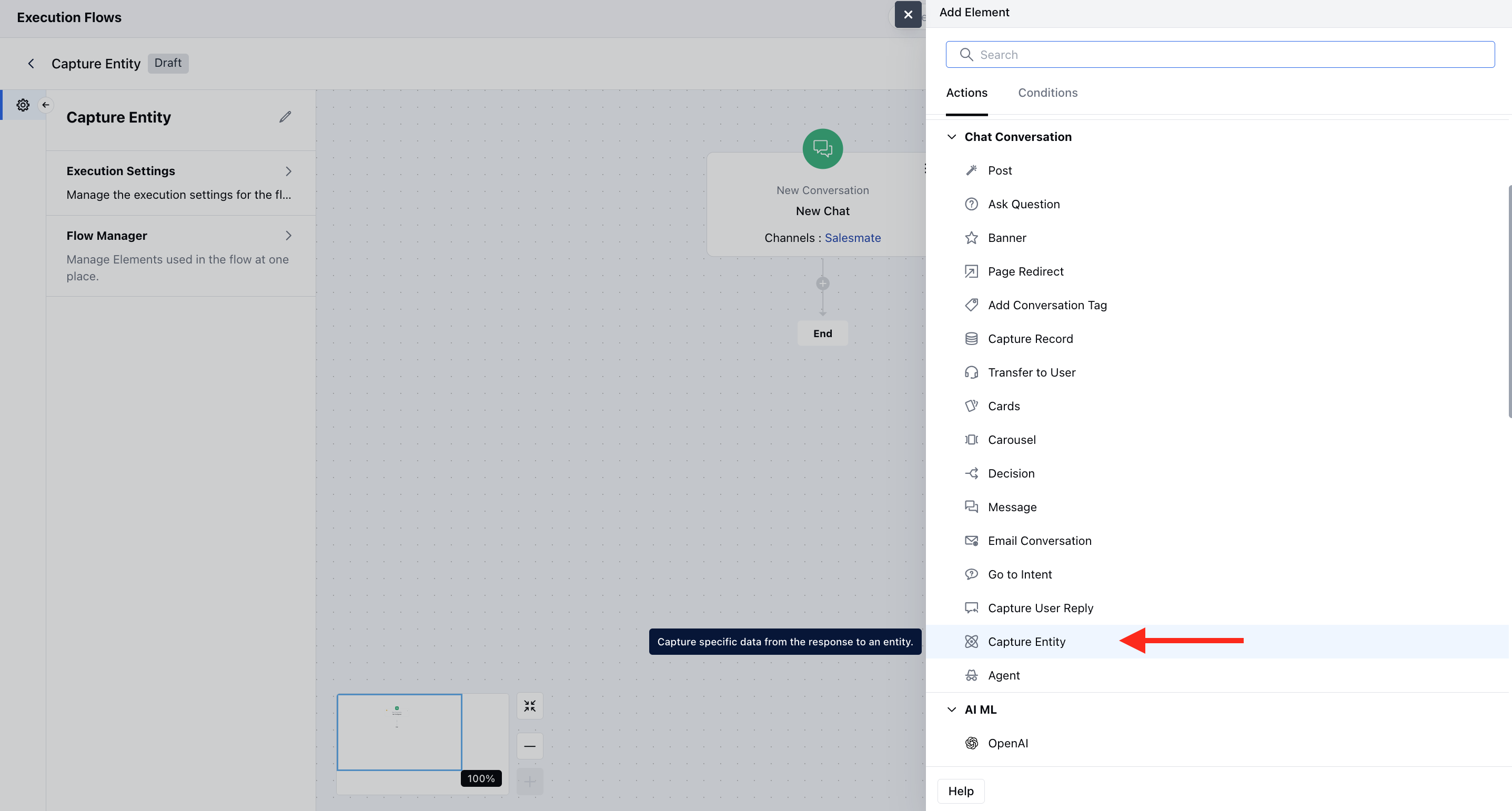Close the Add Element panel
Viewport: 1512px width, 811px height.
[908, 15]
